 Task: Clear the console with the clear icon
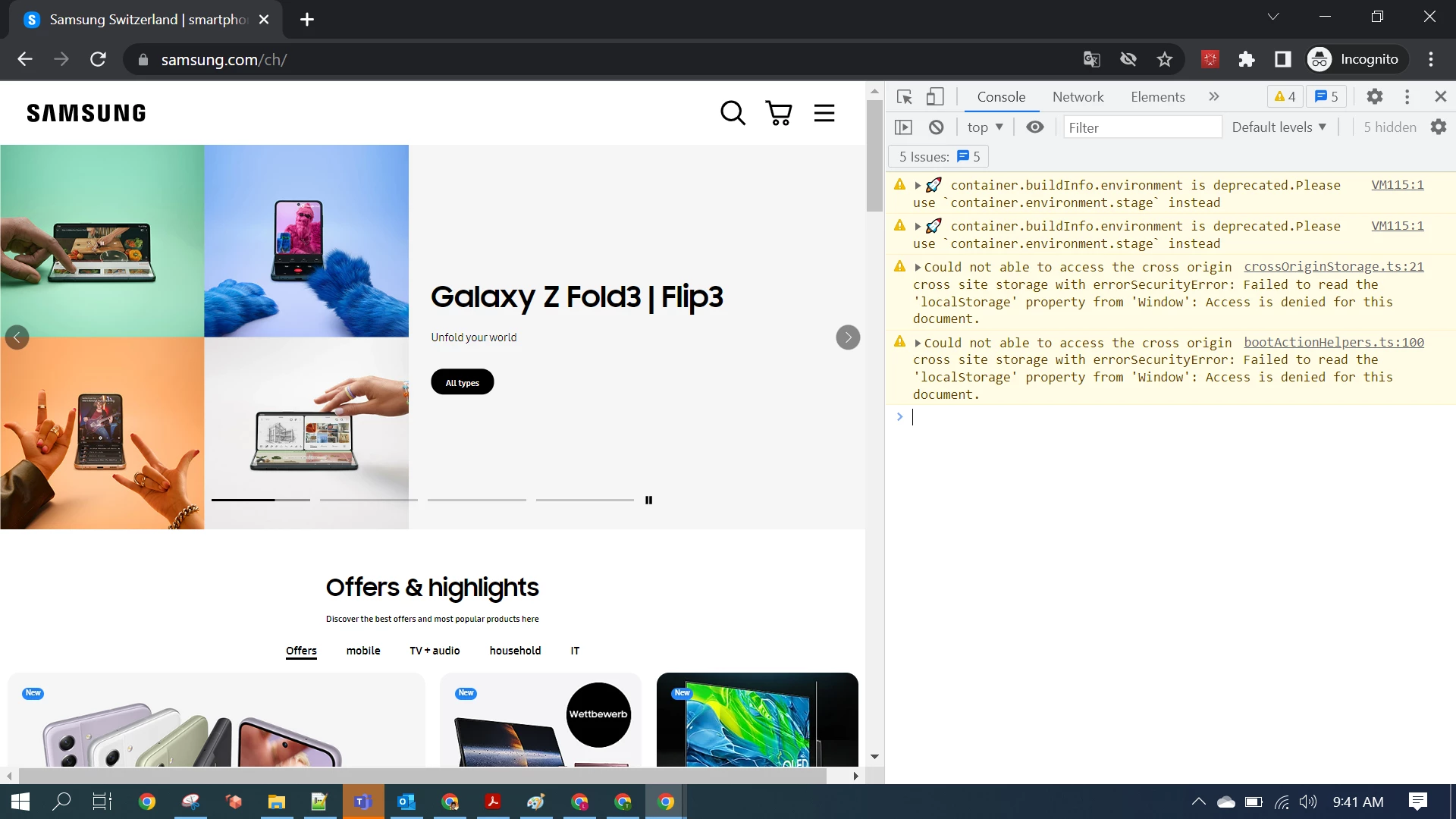(937, 127)
